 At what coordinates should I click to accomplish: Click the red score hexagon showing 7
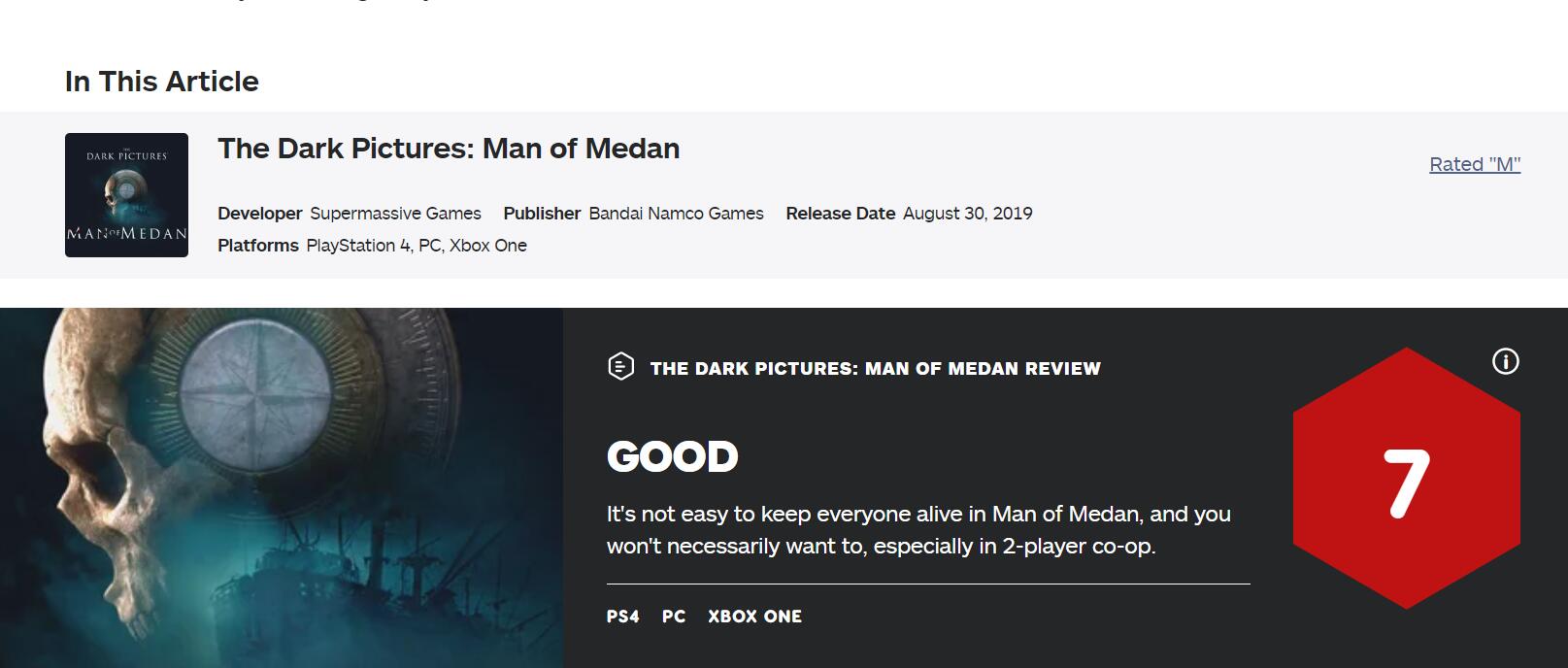(1406, 480)
